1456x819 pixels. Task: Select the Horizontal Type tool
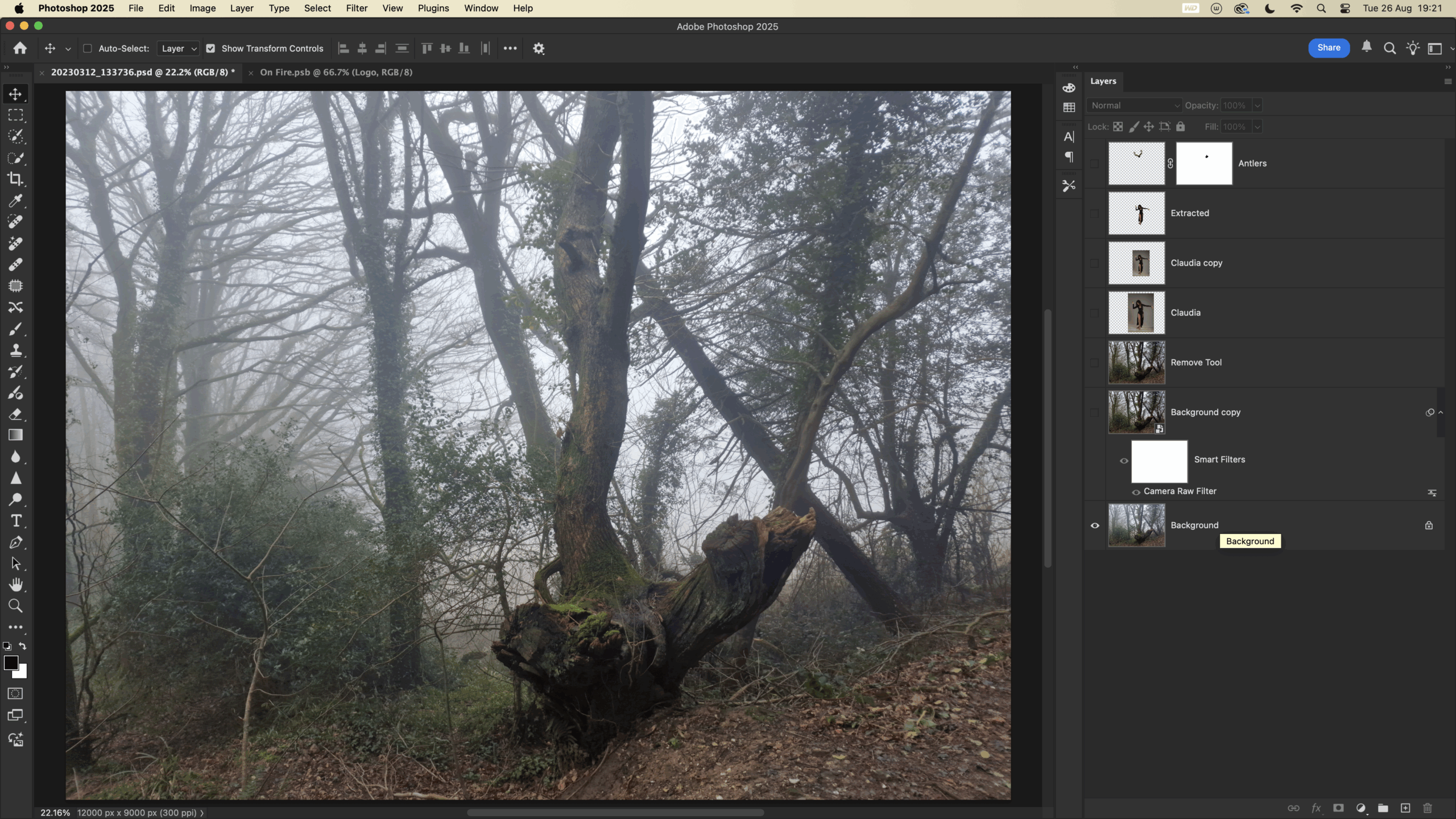pos(15,521)
